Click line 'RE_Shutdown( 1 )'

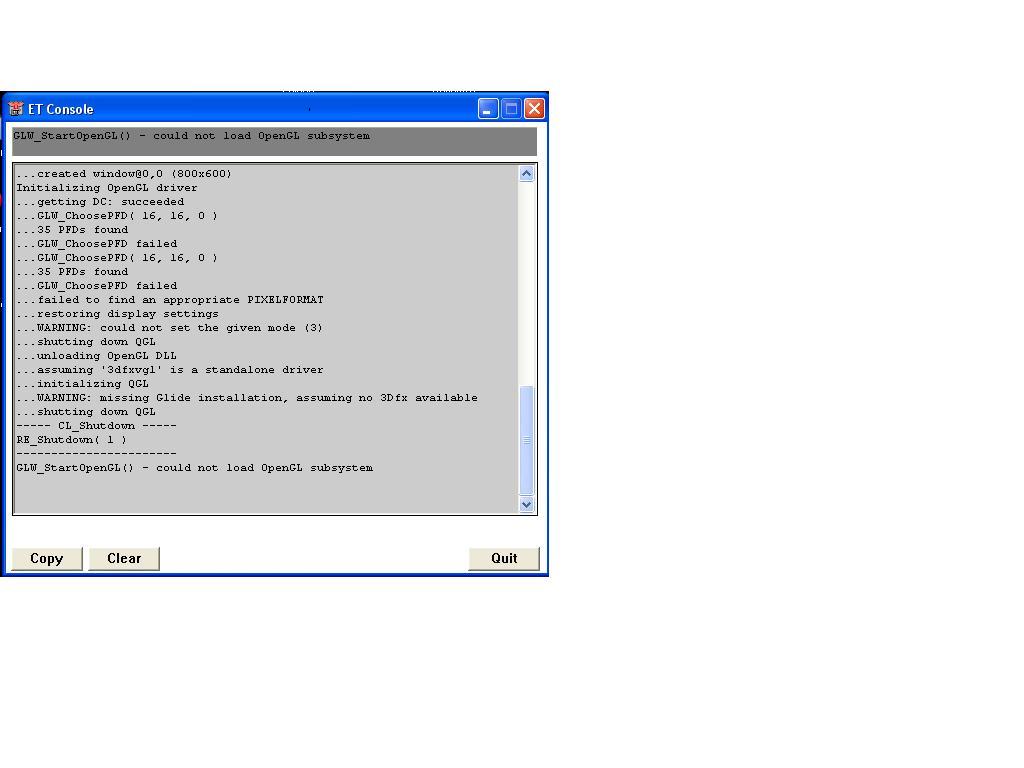pos(71,440)
